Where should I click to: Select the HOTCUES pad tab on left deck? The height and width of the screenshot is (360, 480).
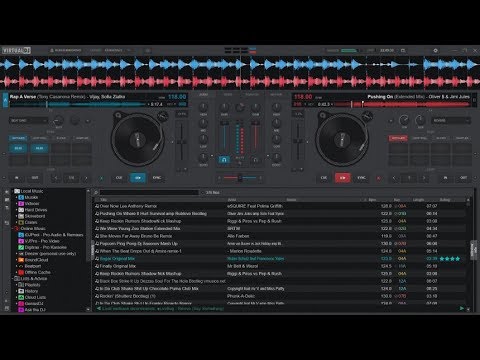(x=18, y=138)
